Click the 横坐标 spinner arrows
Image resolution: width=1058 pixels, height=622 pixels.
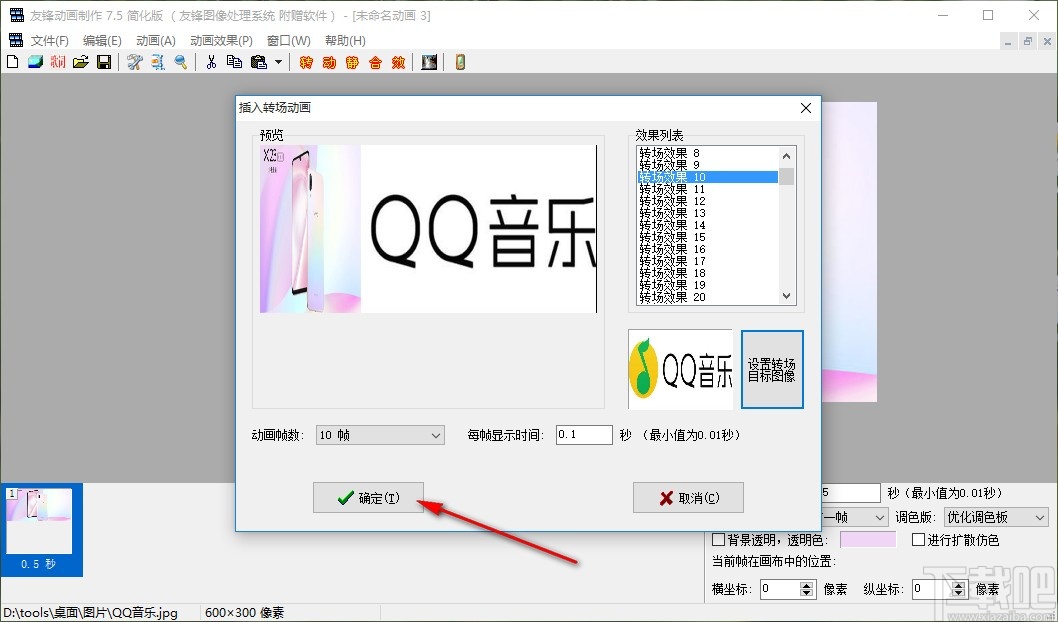click(807, 590)
